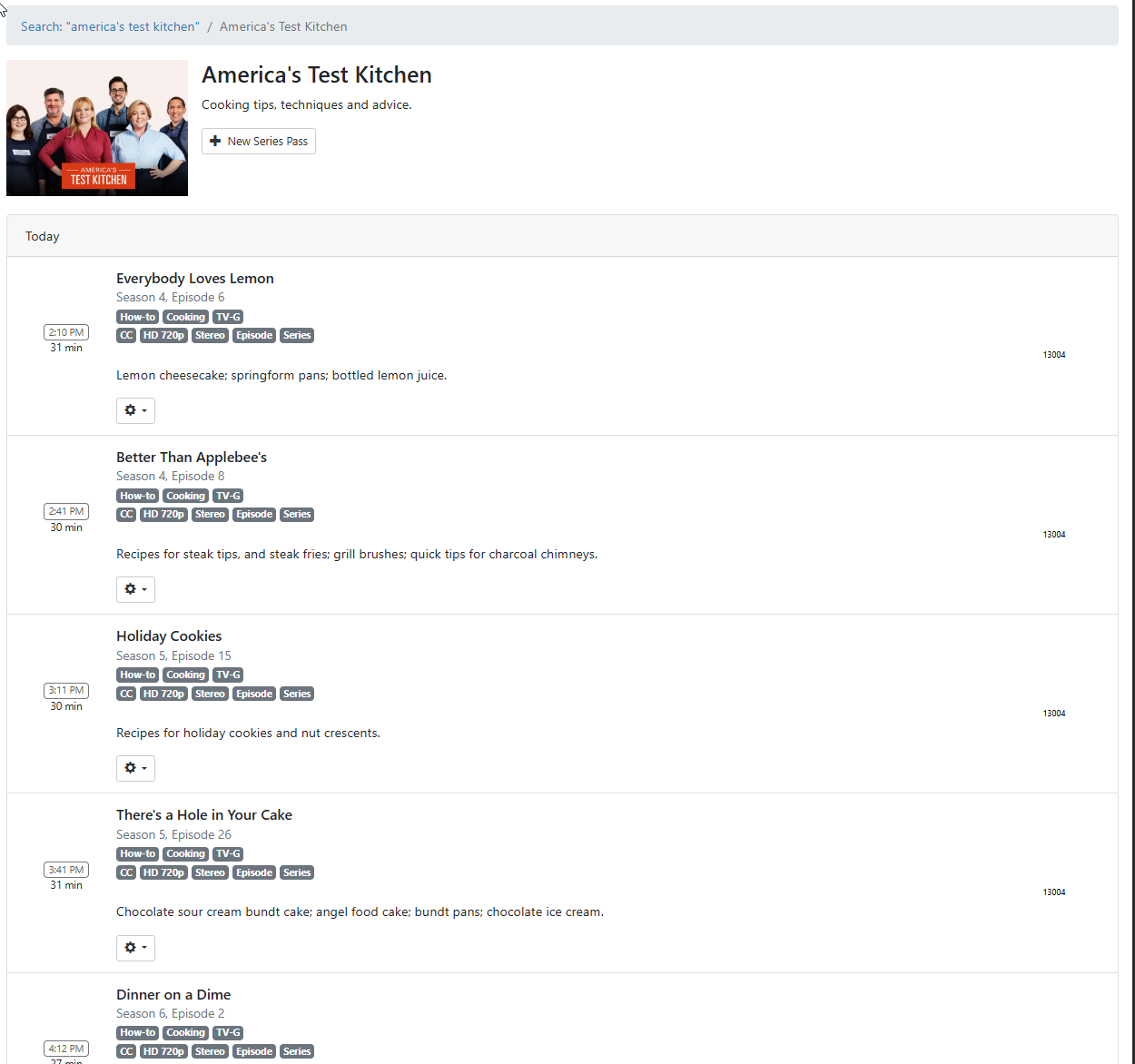Click the How-to tag on Dinner on a Dime
Image resolution: width=1135 pixels, height=1064 pixels.
(137, 1033)
